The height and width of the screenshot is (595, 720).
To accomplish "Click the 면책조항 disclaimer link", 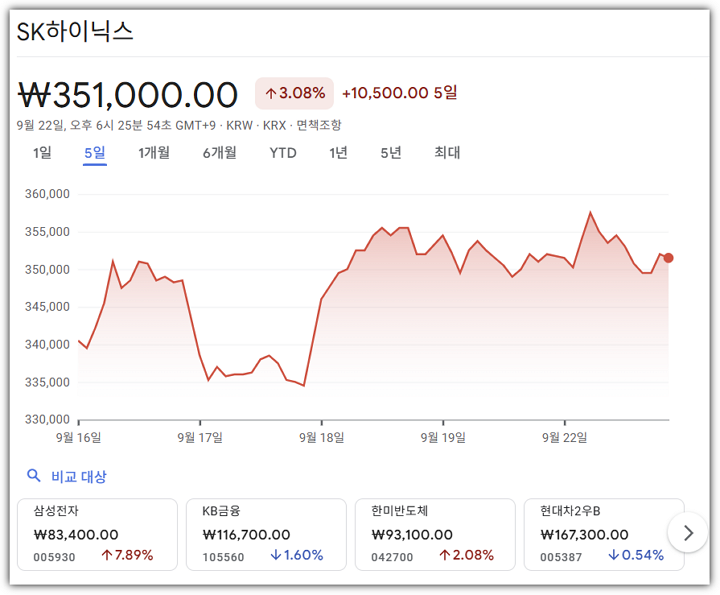I will click(x=319, y=125).
